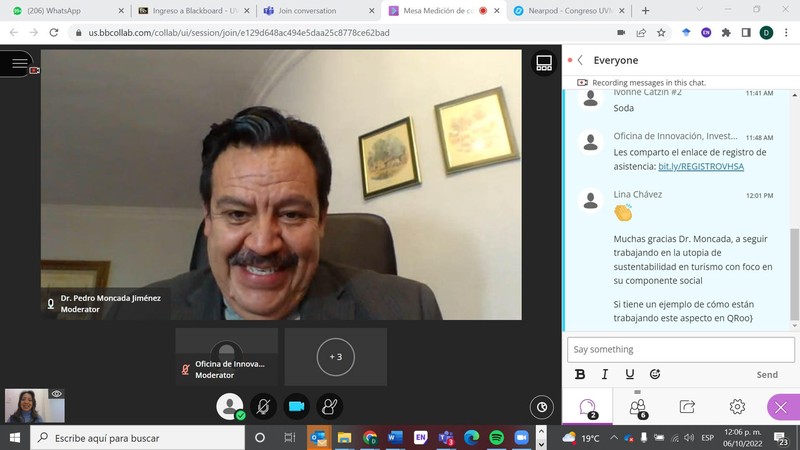Click the bbcollab address bar URL
Image resolution: width=800 pixels, height=450 pixels.
(239, 33)
